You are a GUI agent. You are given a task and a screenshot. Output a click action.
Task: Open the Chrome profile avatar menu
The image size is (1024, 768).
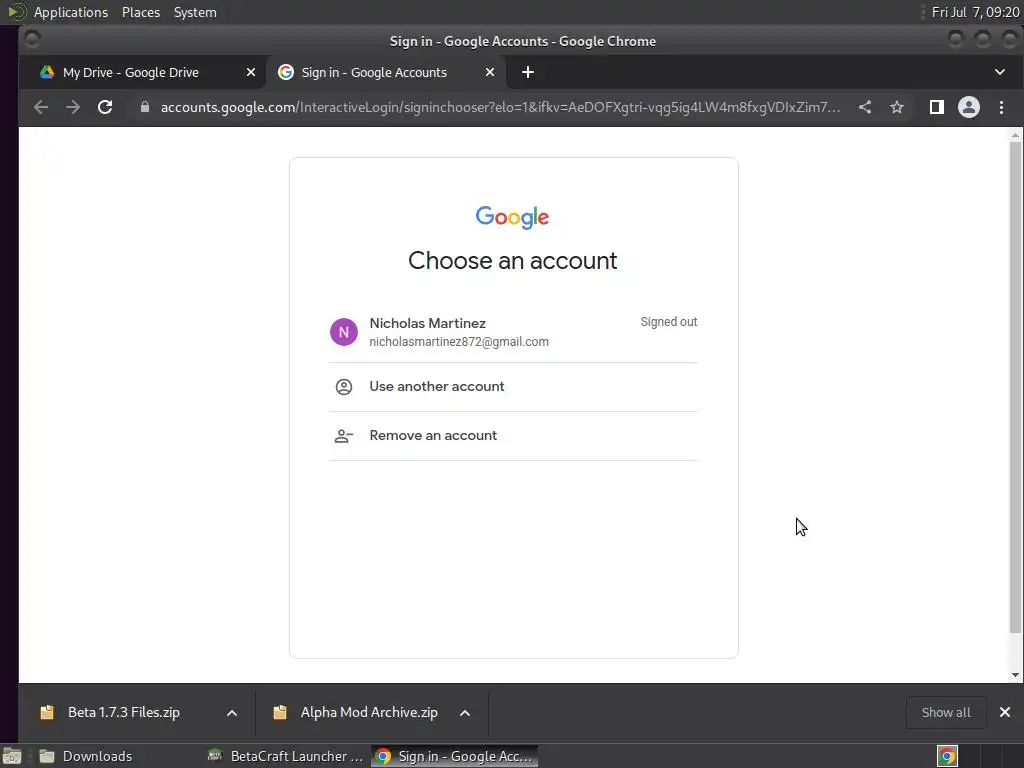(x=968, y=107)
